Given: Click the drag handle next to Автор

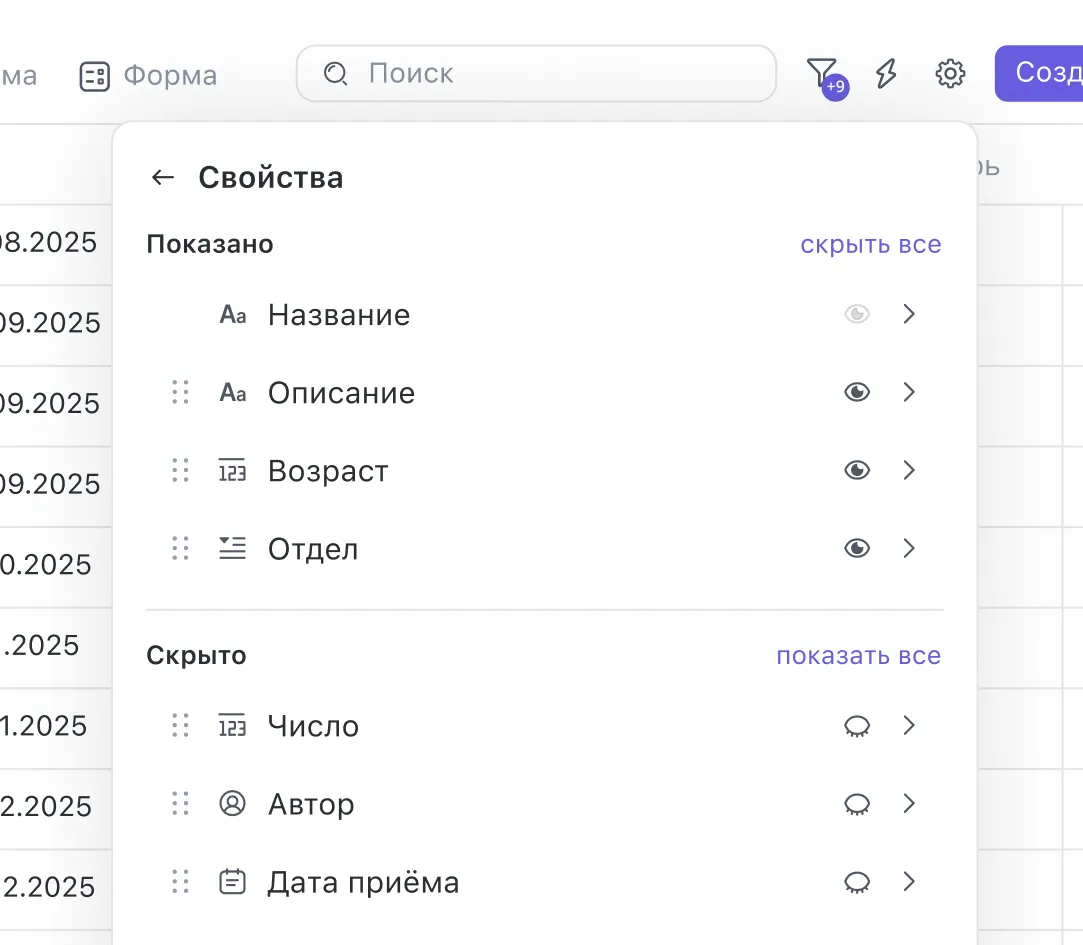Looking at the screenshot, I should 180,804.
